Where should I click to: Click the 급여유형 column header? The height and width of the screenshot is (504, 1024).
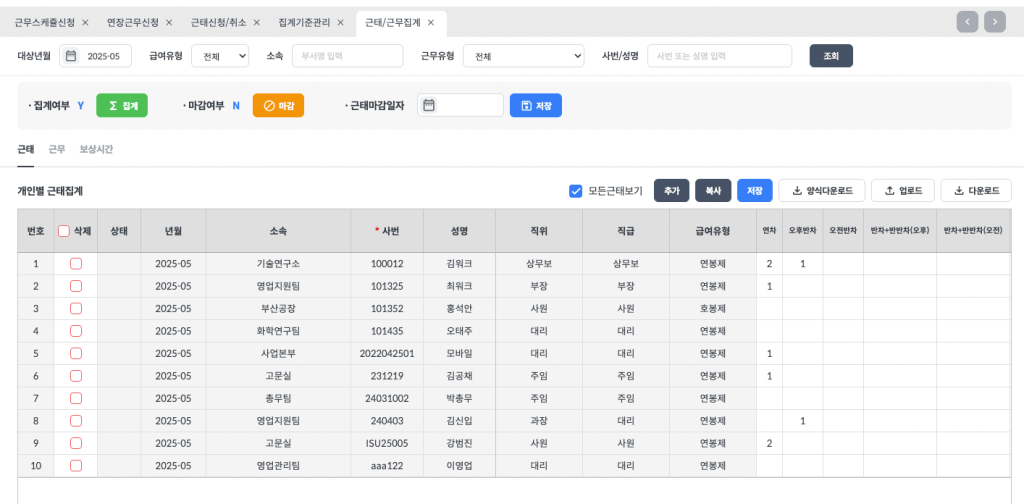pos(712,230)
